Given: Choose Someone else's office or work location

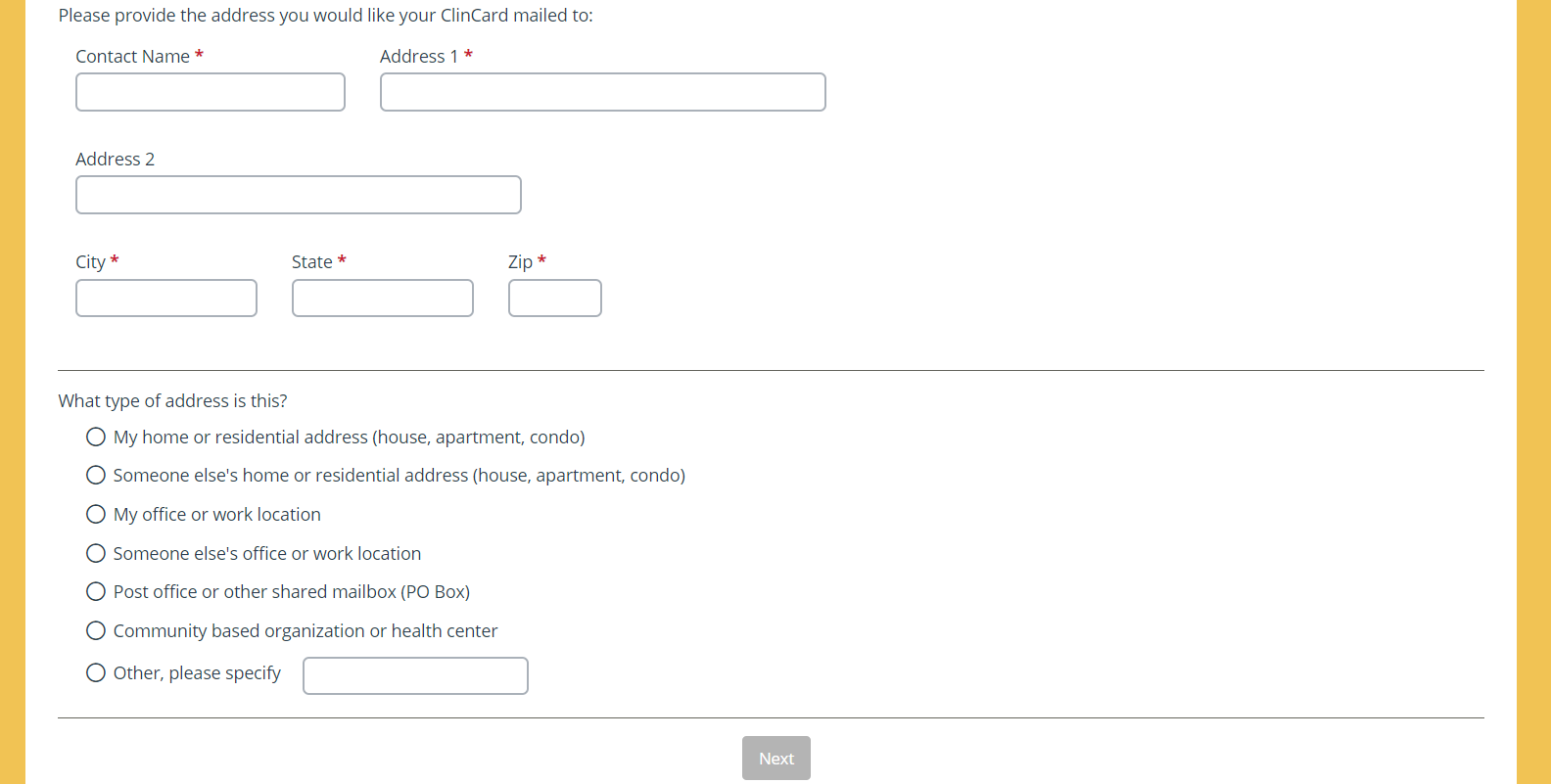Looking at the screenshot, I should click(x=96, y=553).
